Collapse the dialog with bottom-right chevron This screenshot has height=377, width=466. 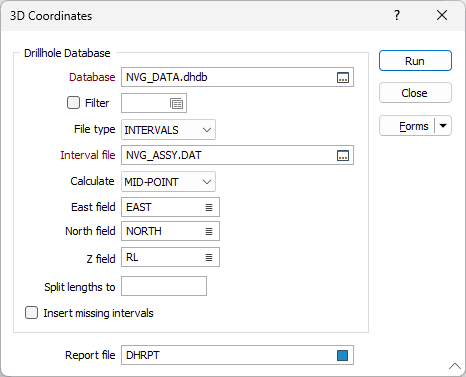click(455, 366)
